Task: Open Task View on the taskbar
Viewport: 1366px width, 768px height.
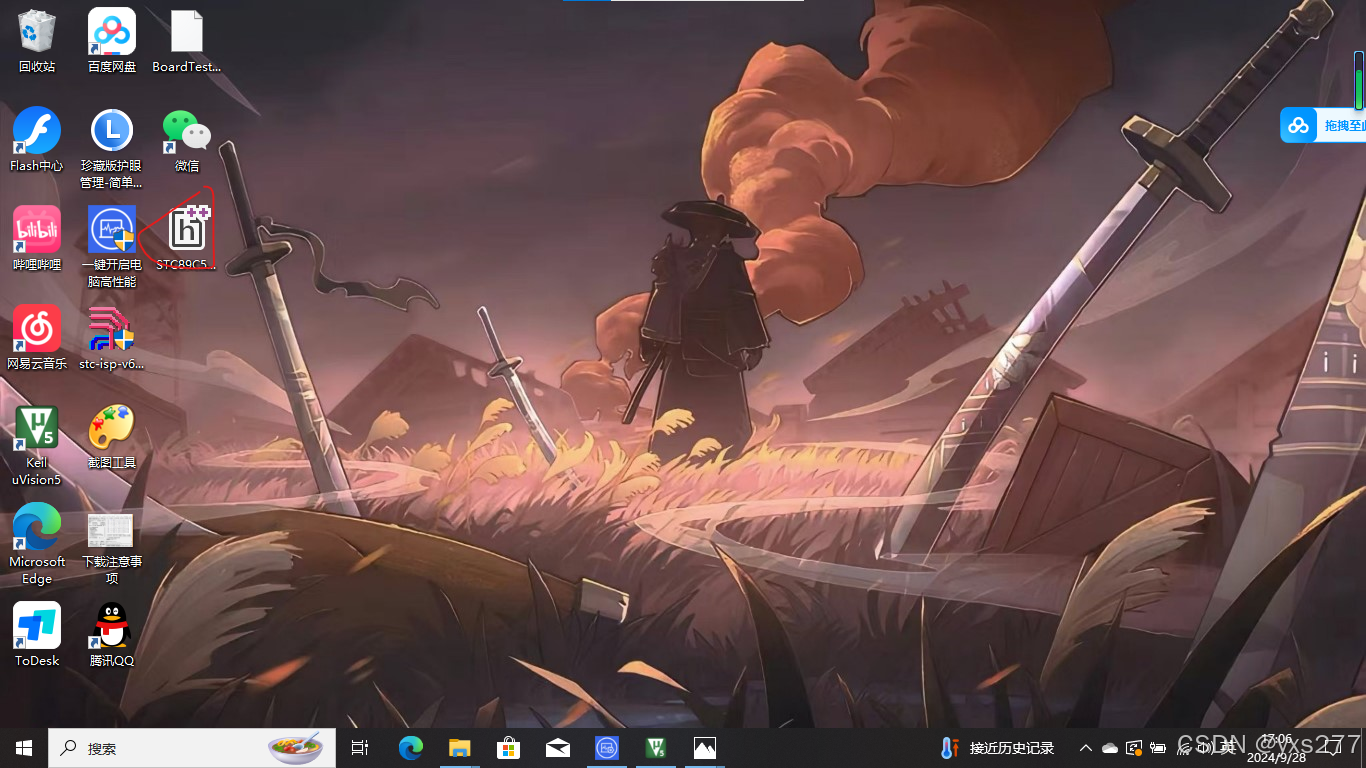Action: point(361,748)
